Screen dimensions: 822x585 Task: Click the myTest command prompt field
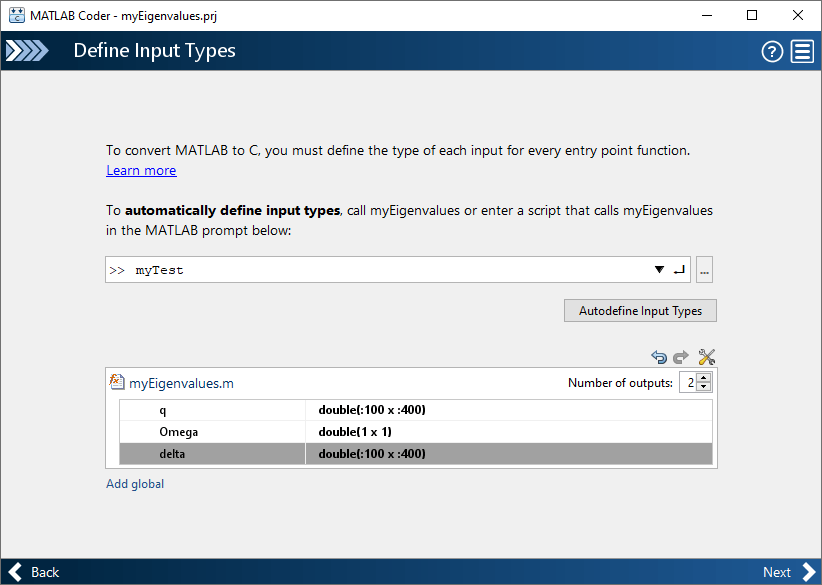(x=380, y=270)
